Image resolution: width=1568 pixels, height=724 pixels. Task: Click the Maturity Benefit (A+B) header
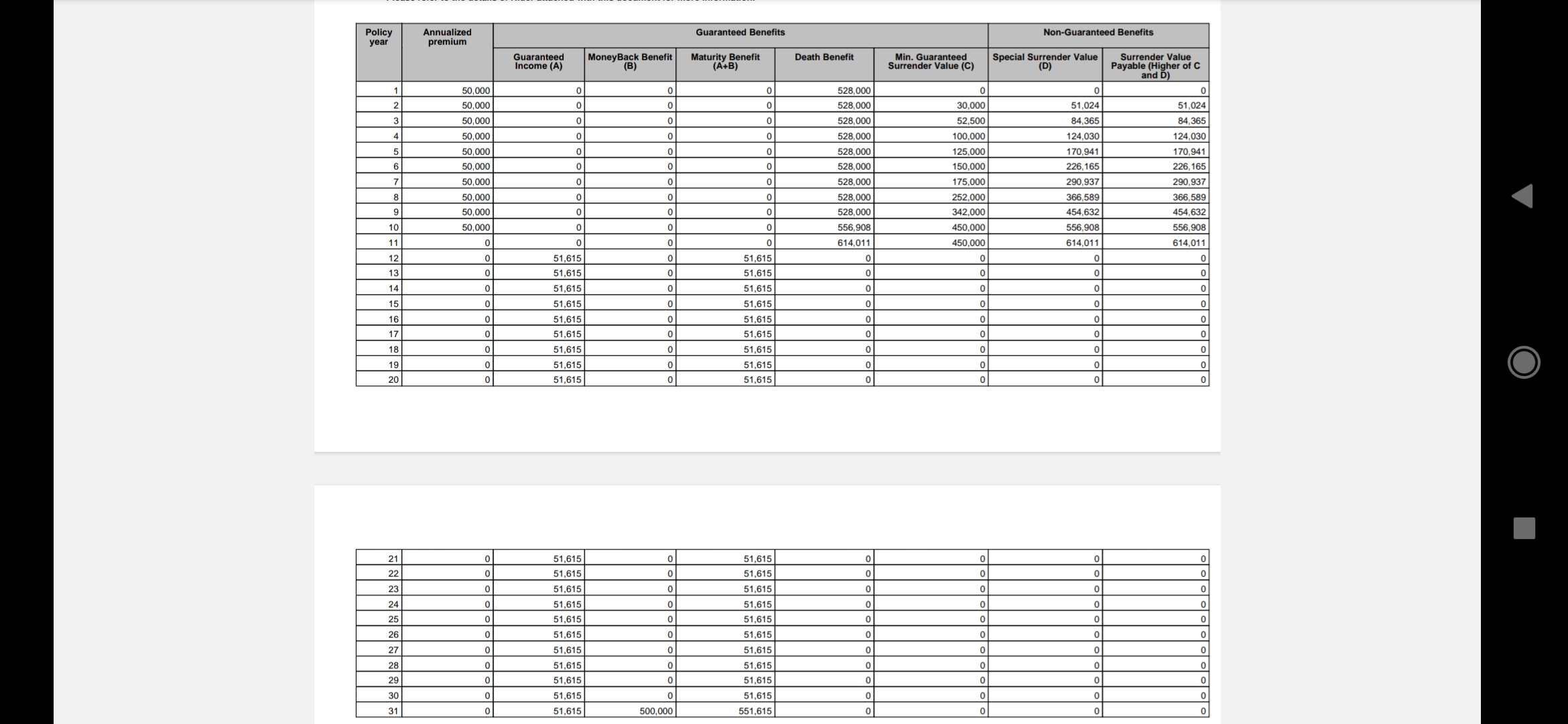coord(725,62)
